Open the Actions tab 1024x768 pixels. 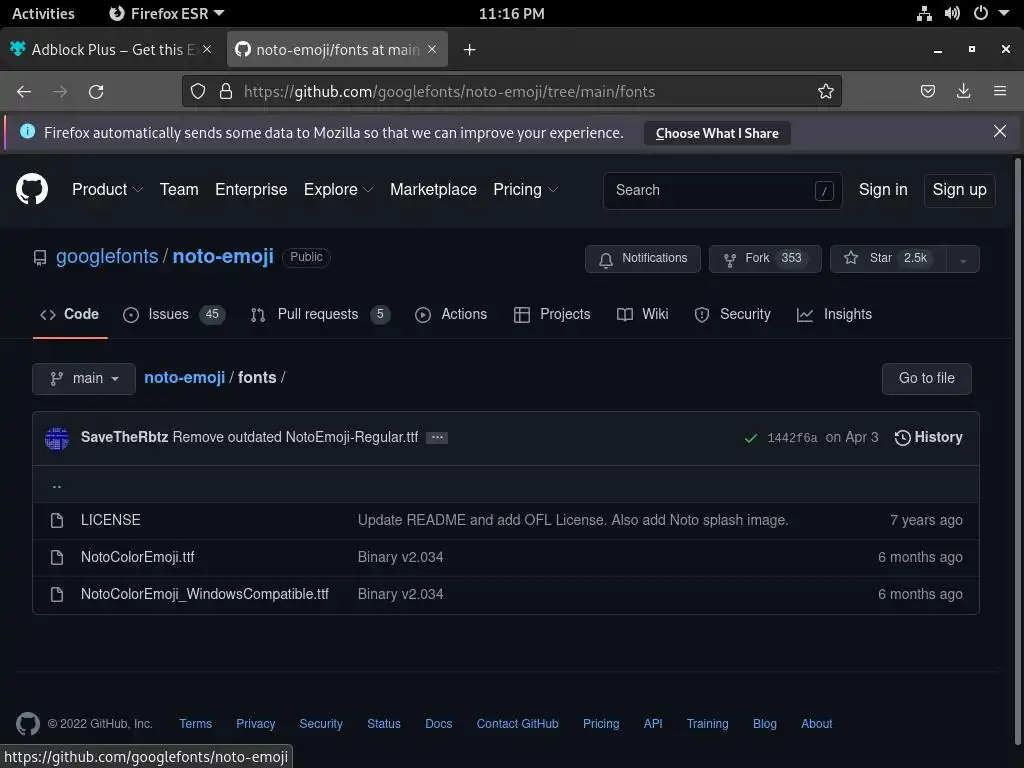[451, 314]
